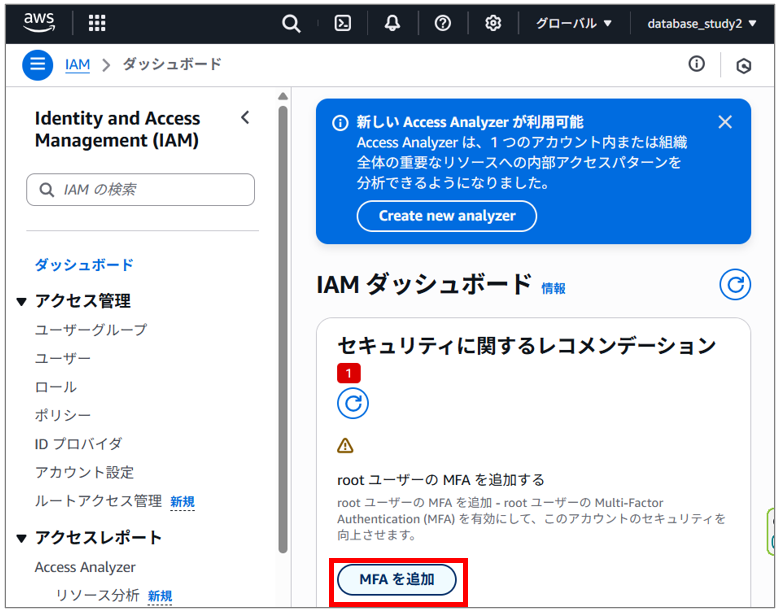Open the services grid menu
The image size is (777, 611).
pos(97,23)
